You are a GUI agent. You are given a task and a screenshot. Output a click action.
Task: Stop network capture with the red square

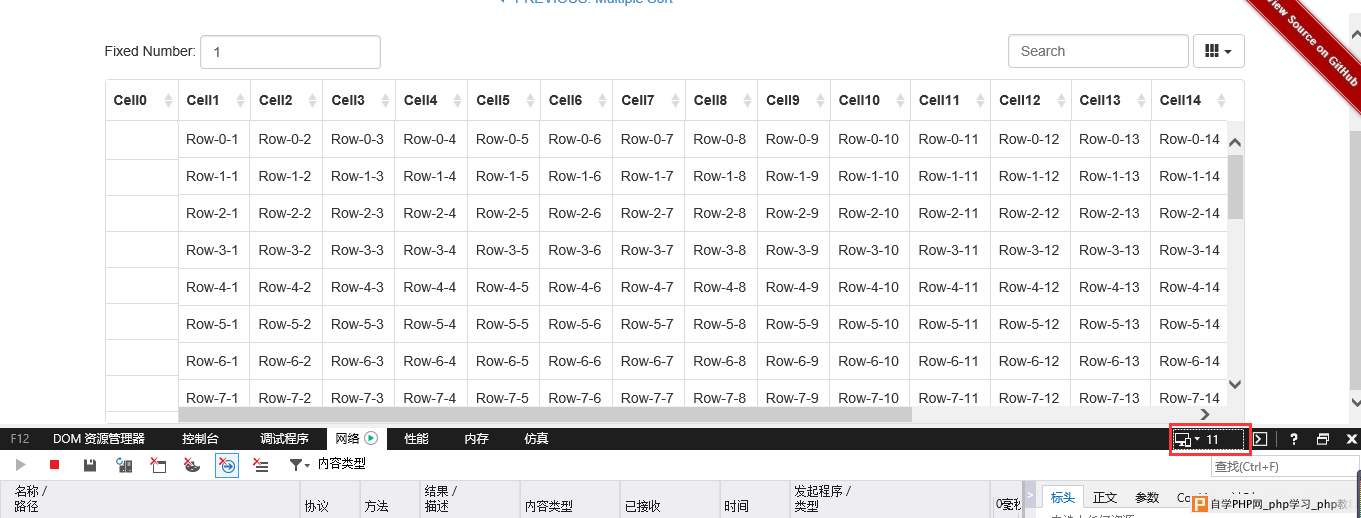point(55,465)
